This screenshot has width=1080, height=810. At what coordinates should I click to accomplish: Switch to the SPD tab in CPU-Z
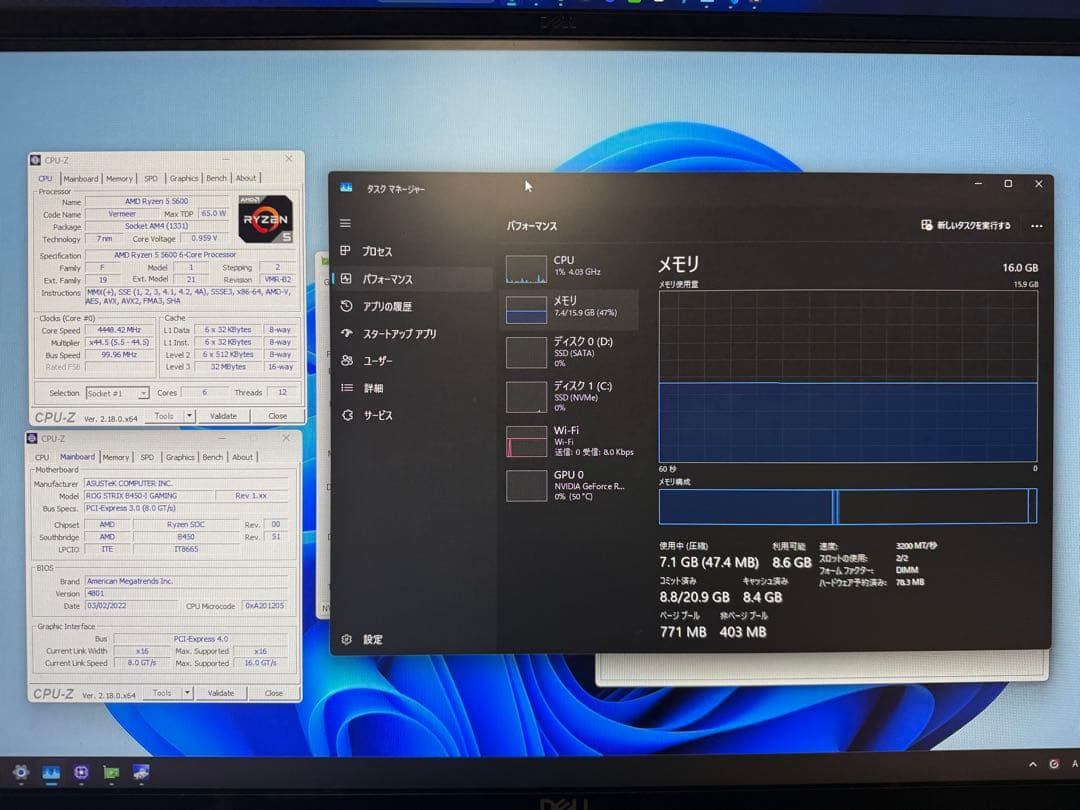[151, 178]
